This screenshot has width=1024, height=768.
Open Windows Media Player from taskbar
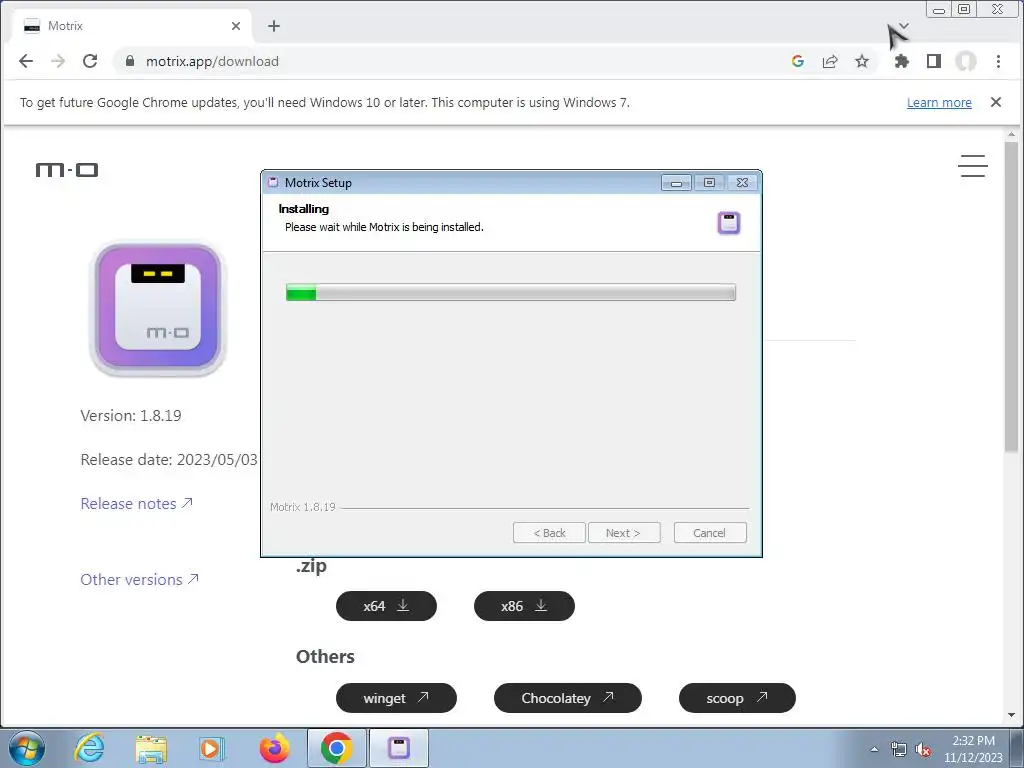click(x=212, y=748)
